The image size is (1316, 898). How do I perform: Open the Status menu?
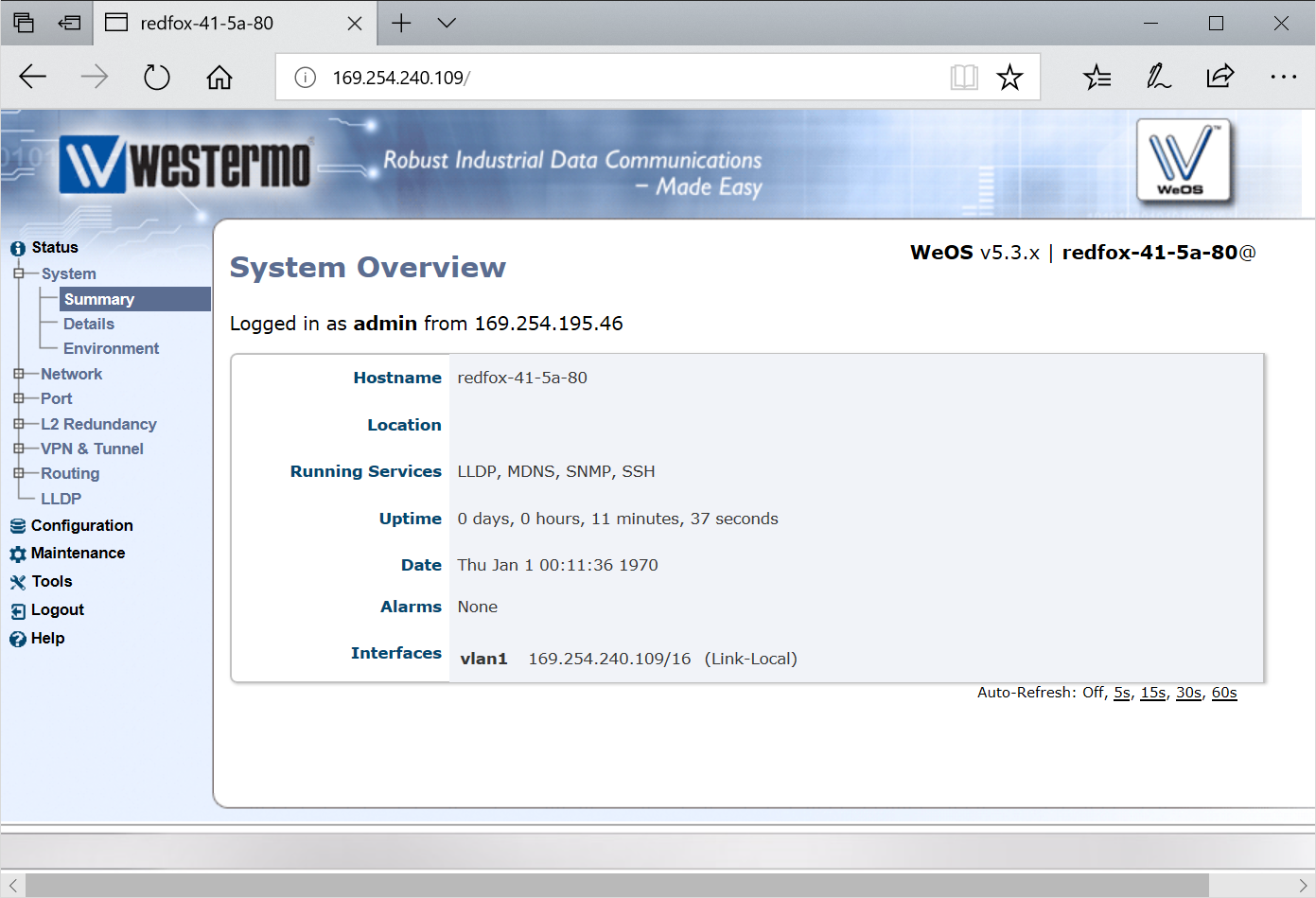click(55, 247)
